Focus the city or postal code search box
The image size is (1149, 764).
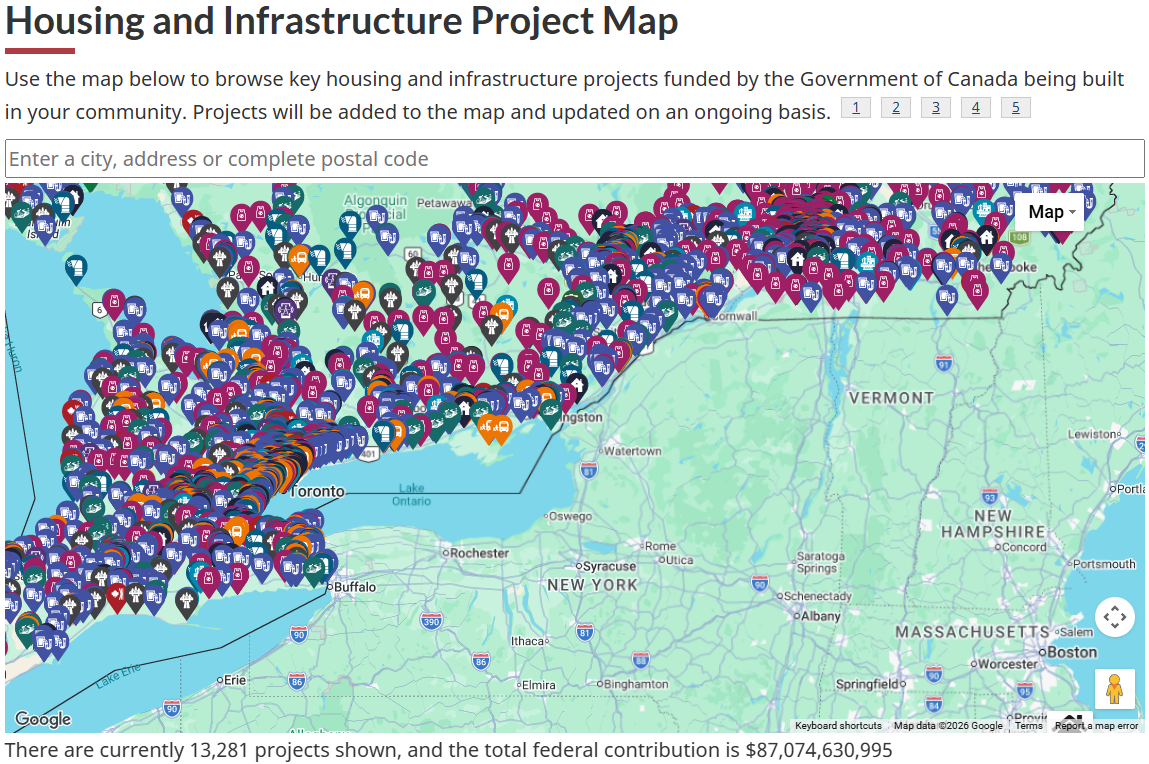(574, 159)
